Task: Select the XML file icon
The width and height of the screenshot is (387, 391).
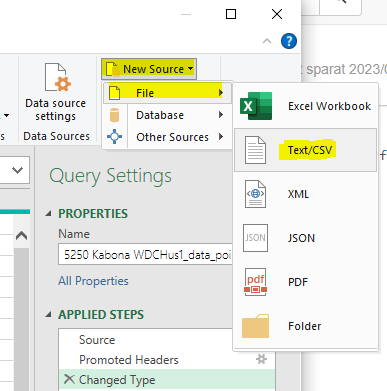Action: coord(255,194)
